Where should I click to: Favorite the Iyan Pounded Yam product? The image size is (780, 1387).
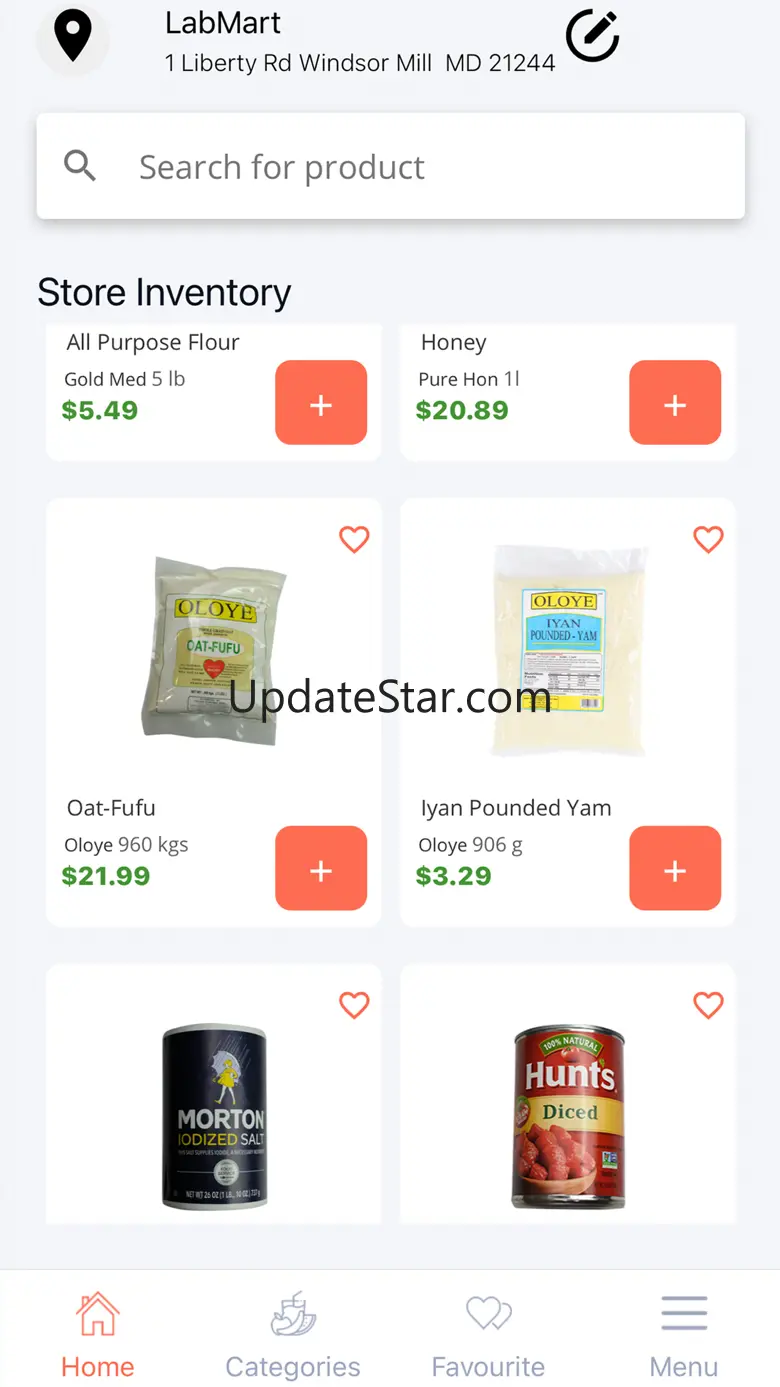[x=708, y=539]
